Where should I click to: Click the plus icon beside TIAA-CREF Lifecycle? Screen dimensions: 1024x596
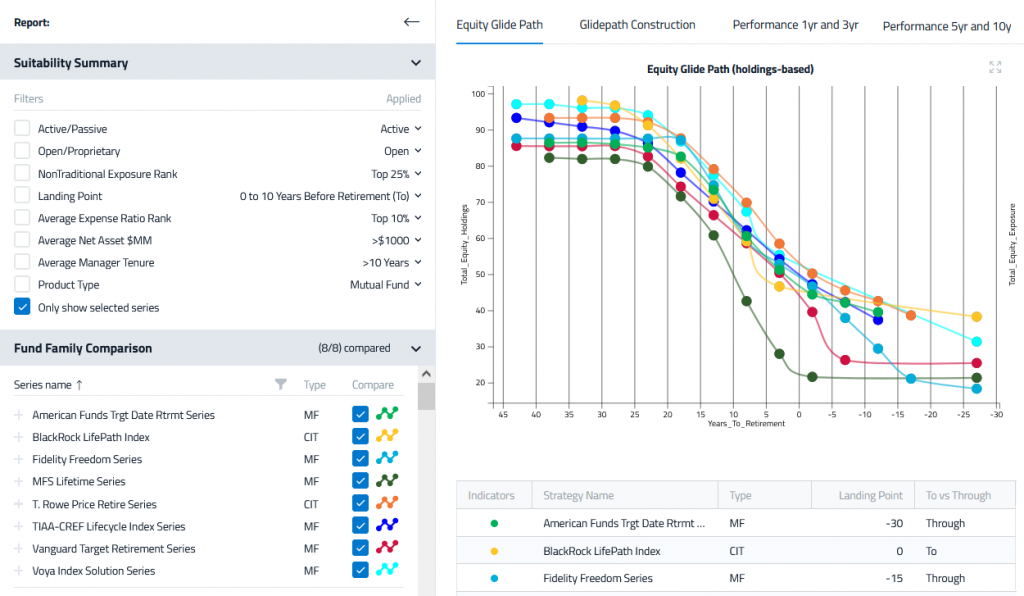19,527
